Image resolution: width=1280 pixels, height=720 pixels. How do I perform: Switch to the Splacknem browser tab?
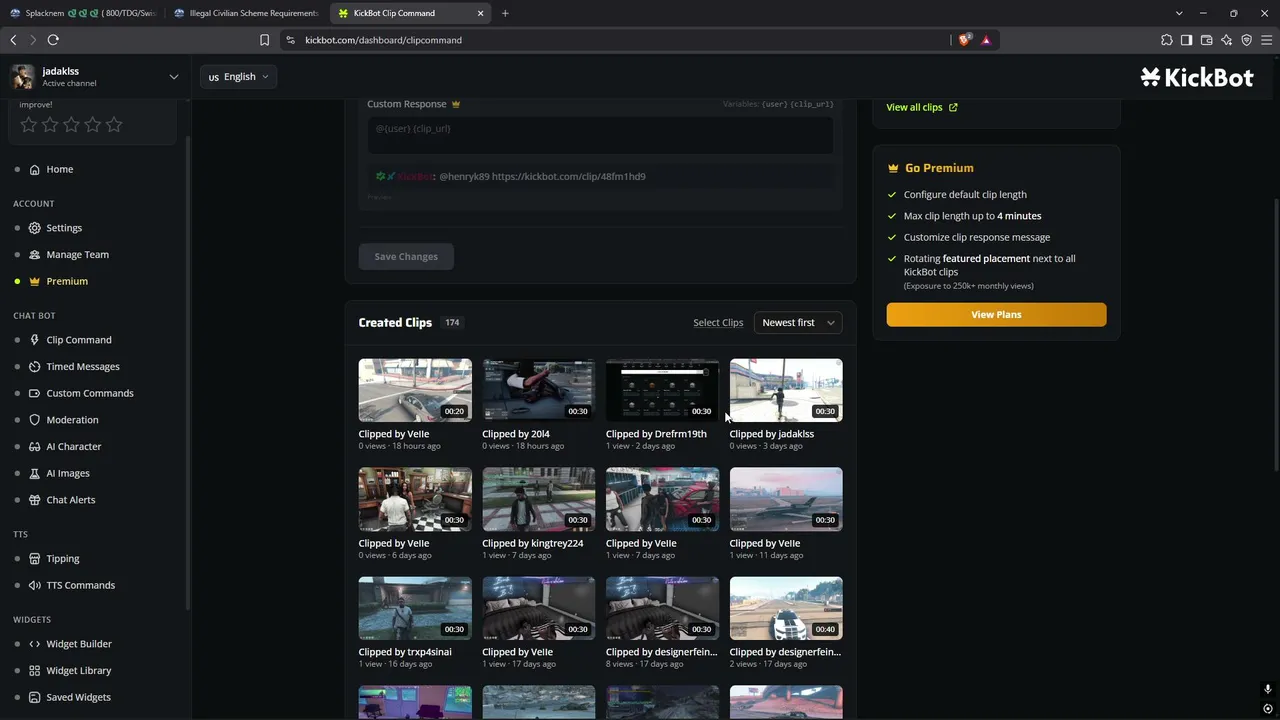tap(83, 13)
